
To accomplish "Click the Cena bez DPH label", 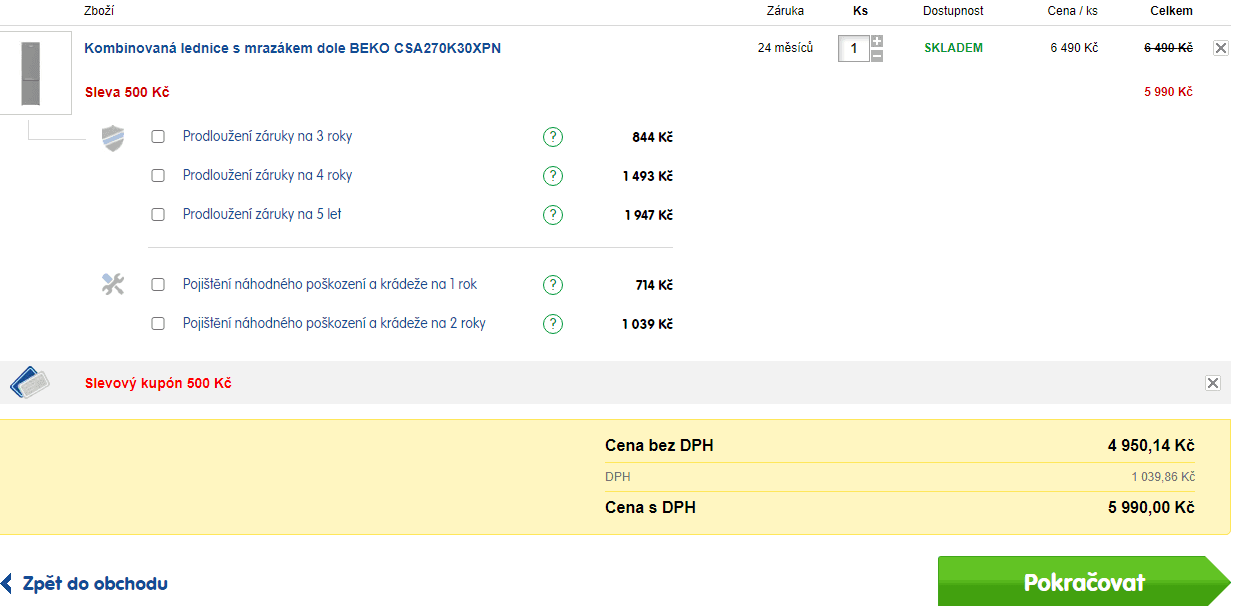I will coord(659,446).
